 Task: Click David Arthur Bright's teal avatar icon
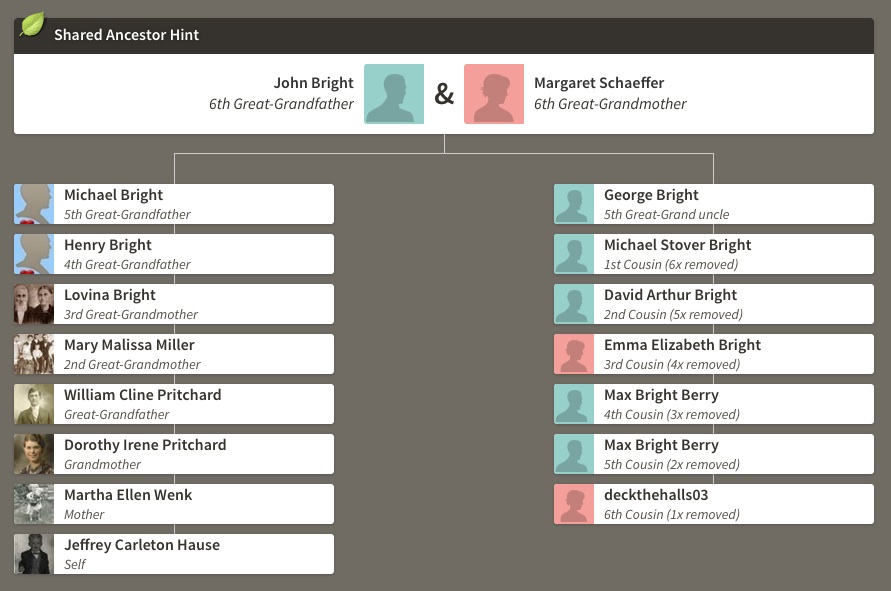coord(574,304)
